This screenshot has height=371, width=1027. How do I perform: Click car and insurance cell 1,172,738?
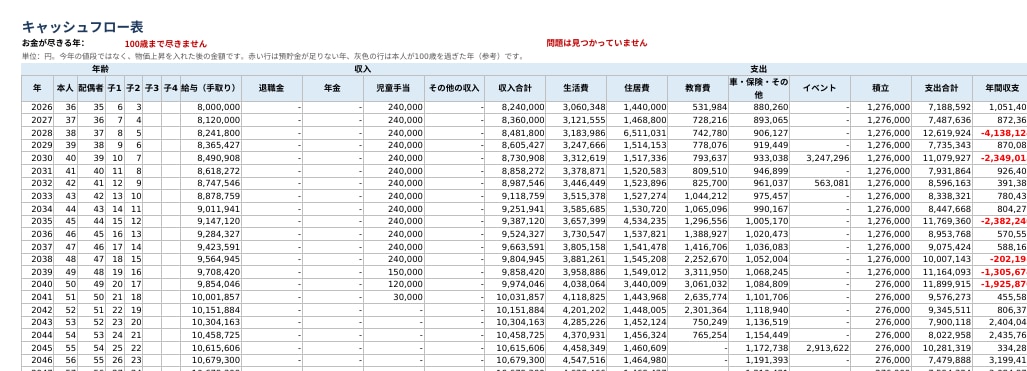click(x=759, y=349)
